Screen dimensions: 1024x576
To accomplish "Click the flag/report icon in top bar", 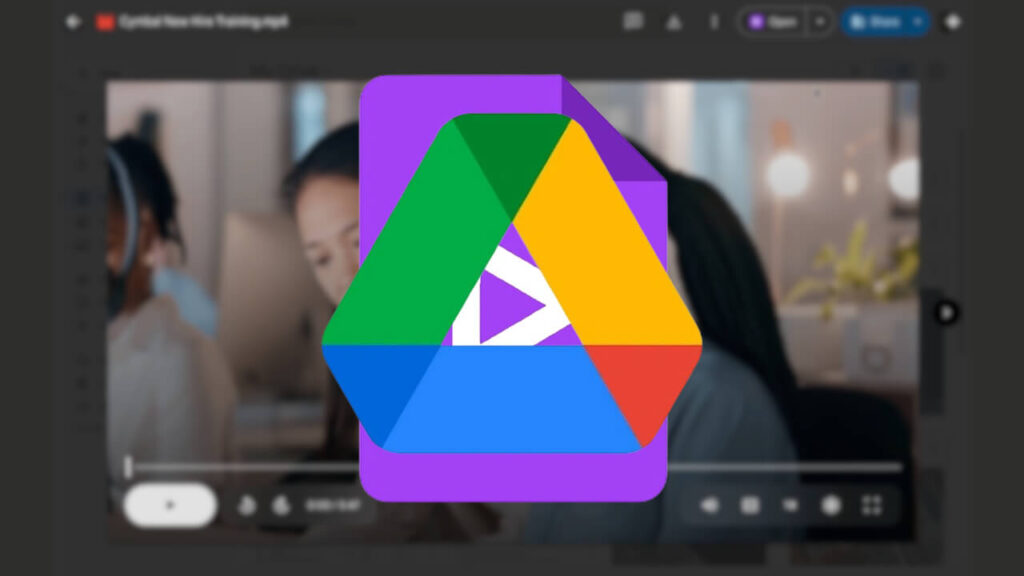I will [675, 20].
